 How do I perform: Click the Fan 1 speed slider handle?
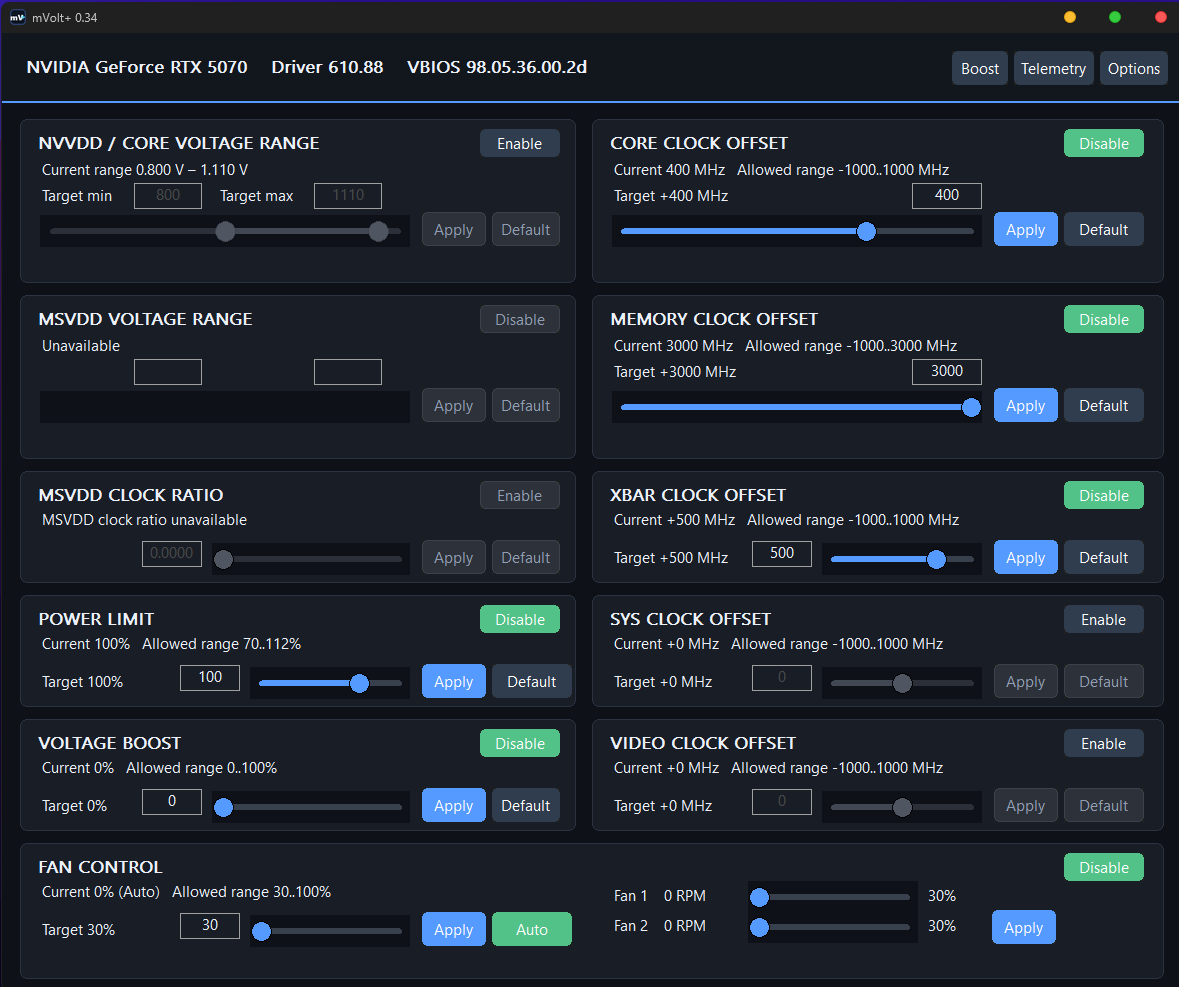759,897
